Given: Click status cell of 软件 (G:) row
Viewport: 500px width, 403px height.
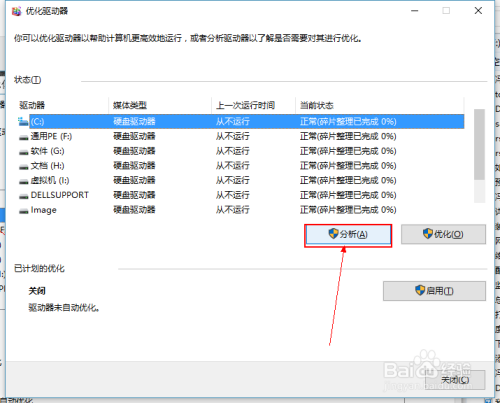Looking at the screenshot, I should point(348,151).
